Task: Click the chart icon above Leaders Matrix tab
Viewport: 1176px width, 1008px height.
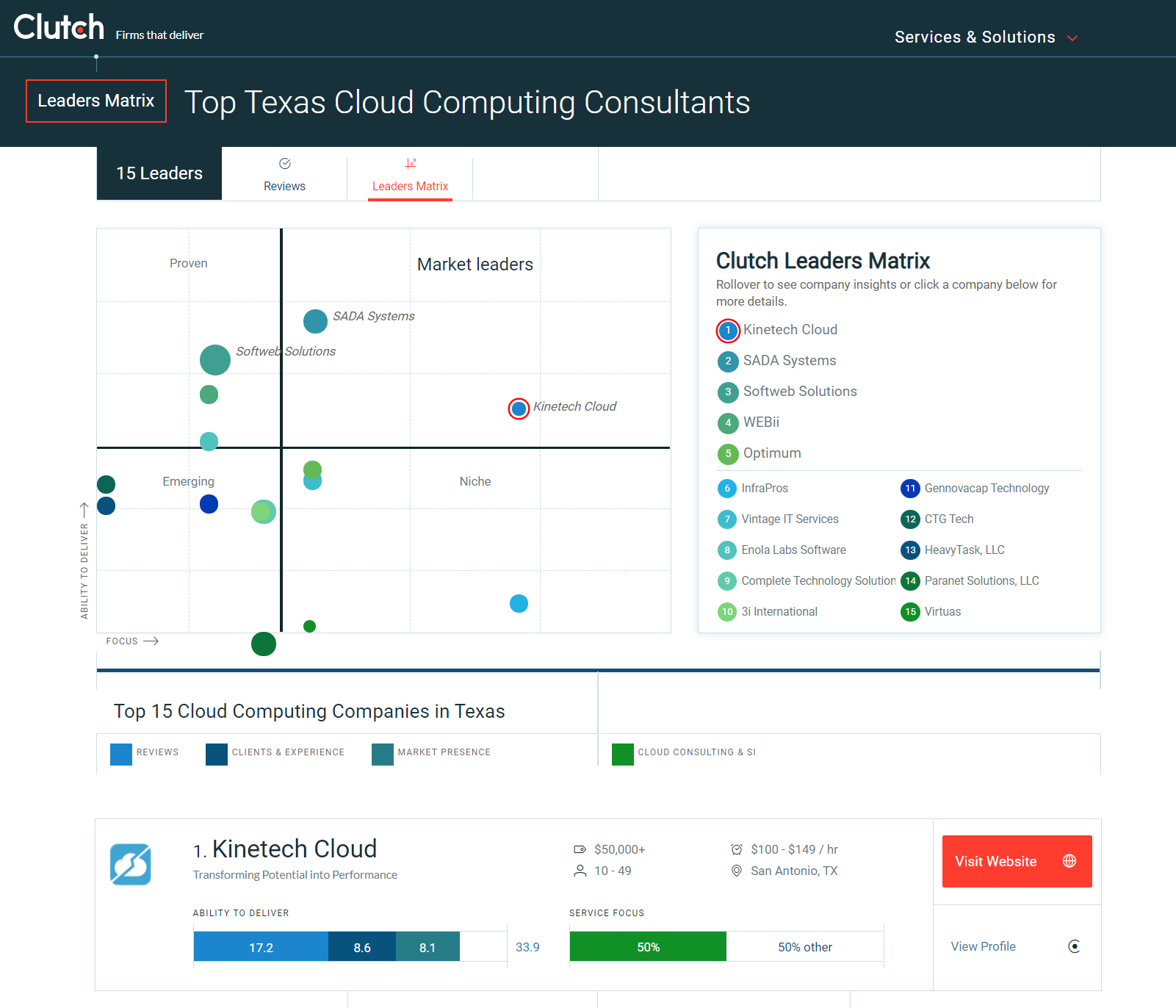Action: tap(410, 163)
